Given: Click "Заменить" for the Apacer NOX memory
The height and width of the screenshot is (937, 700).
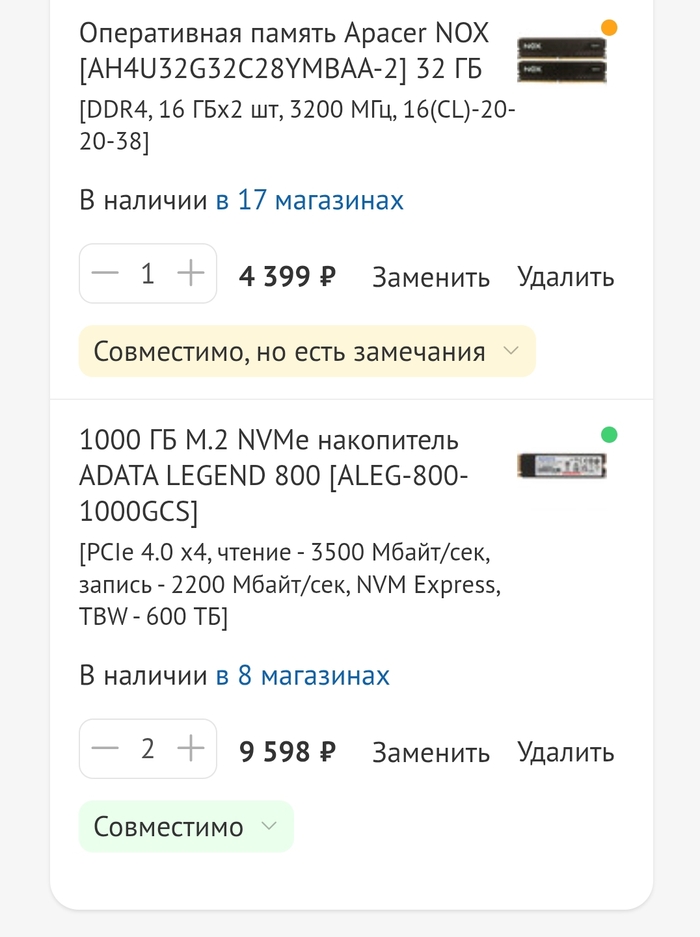Looking at the screenshot, I should point(431,277).
